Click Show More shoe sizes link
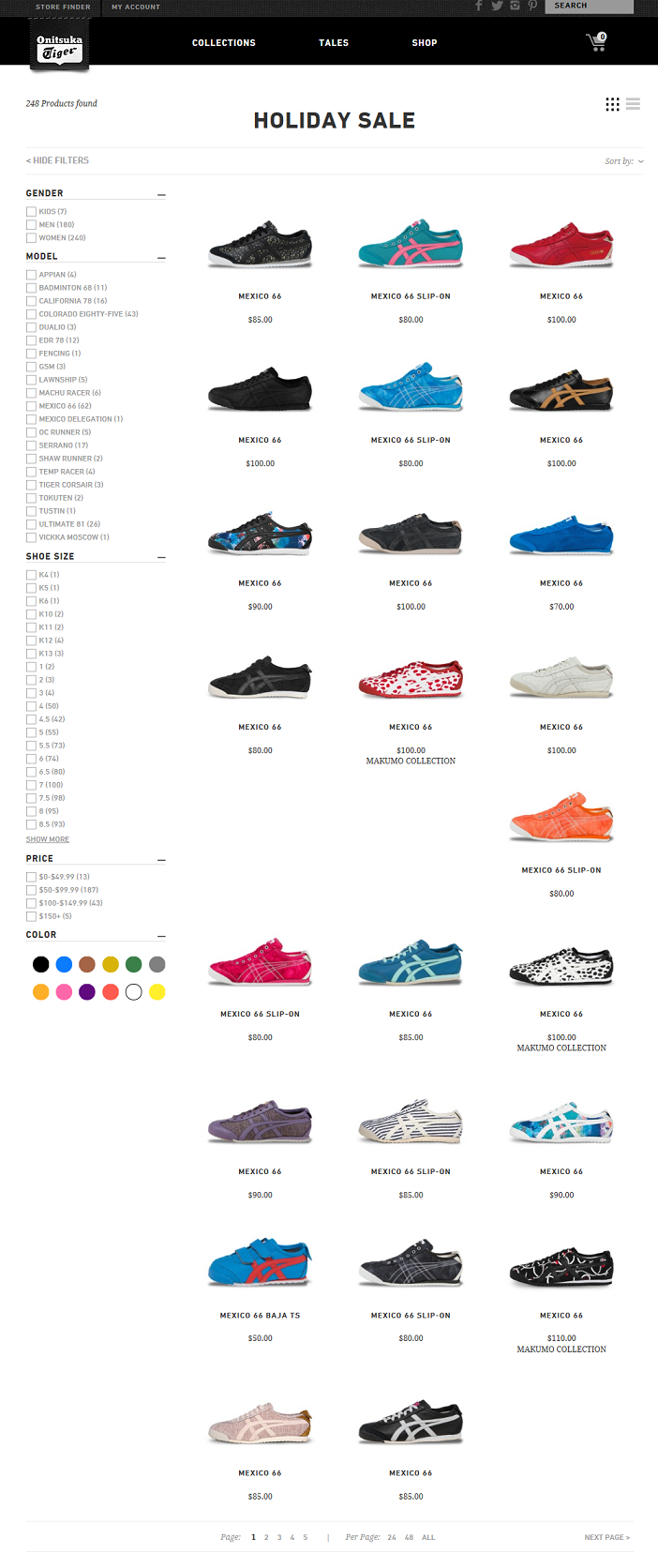658x1568 pixels. tap(48, 839)
